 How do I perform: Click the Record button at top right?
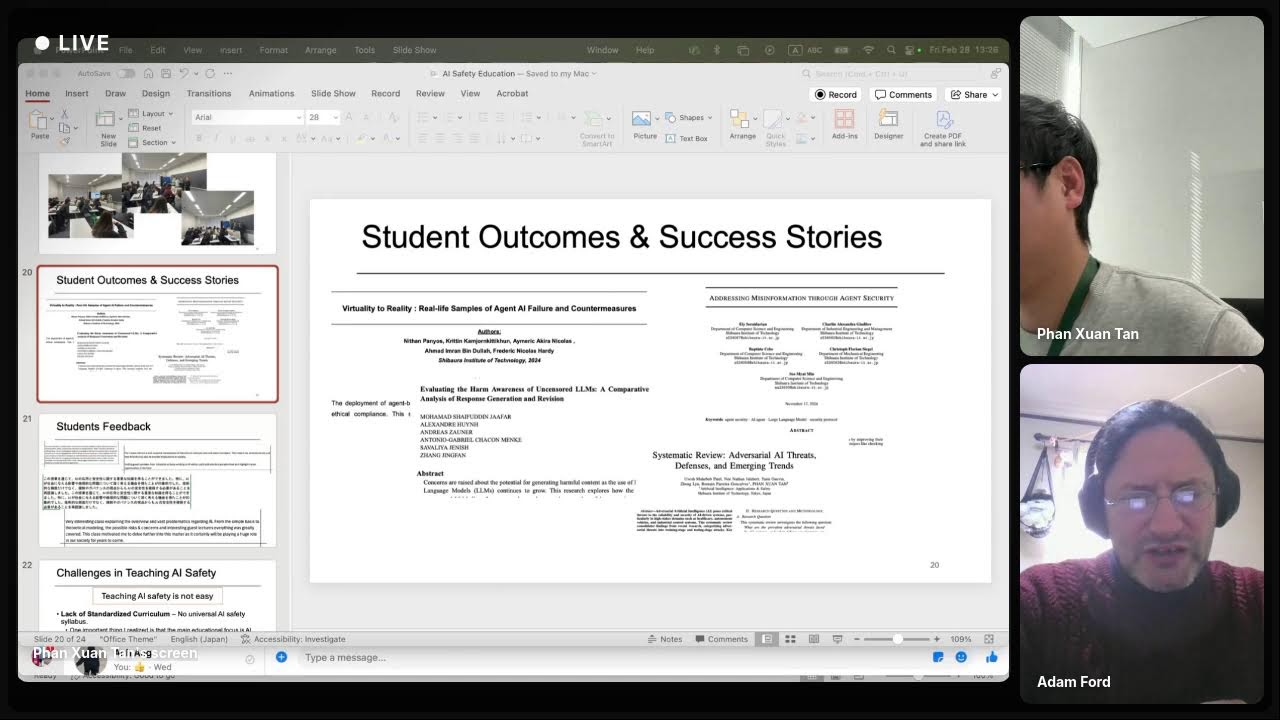(x=836, y=94)
